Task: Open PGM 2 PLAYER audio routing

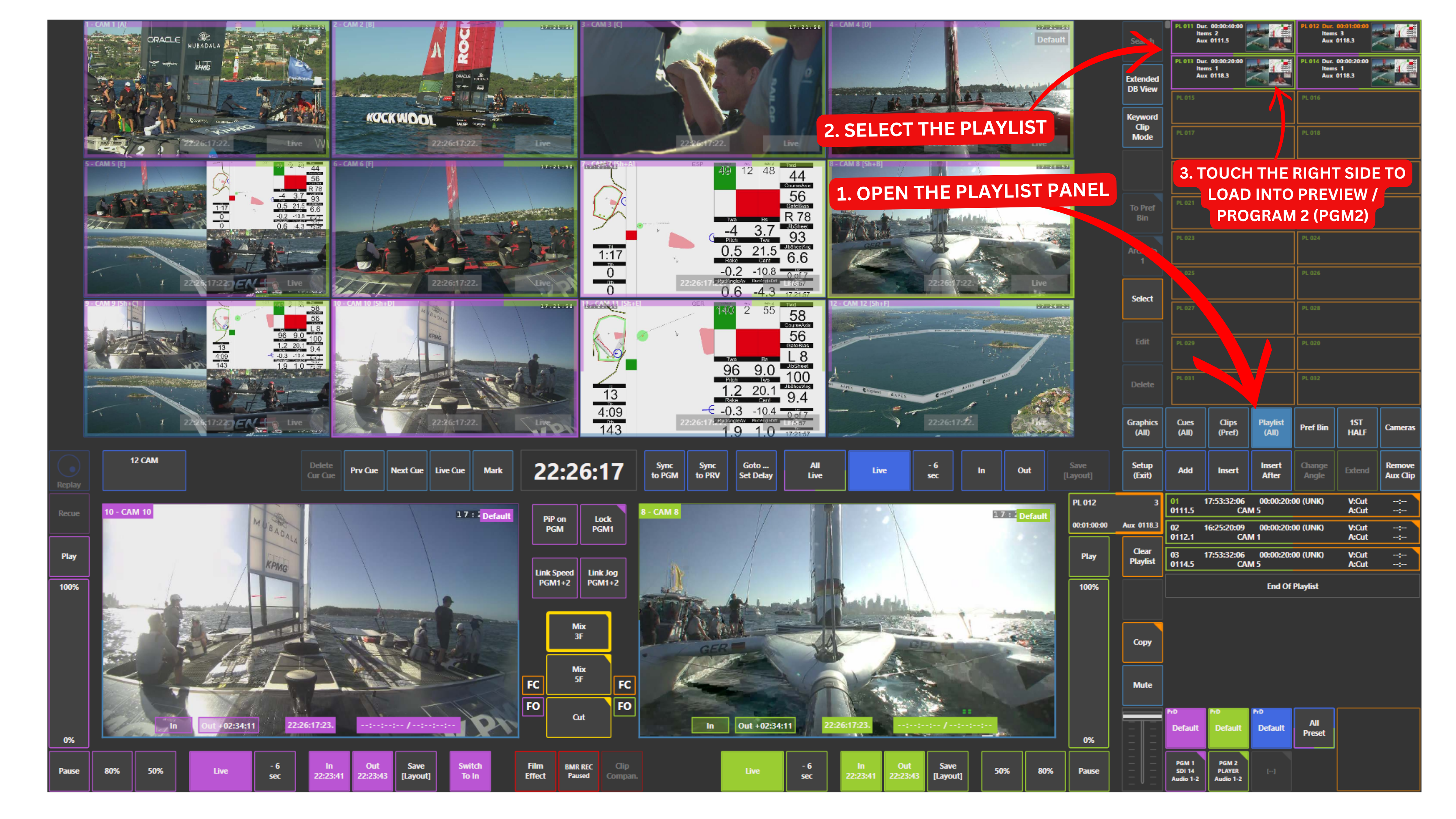Action: coord(1228,771)
